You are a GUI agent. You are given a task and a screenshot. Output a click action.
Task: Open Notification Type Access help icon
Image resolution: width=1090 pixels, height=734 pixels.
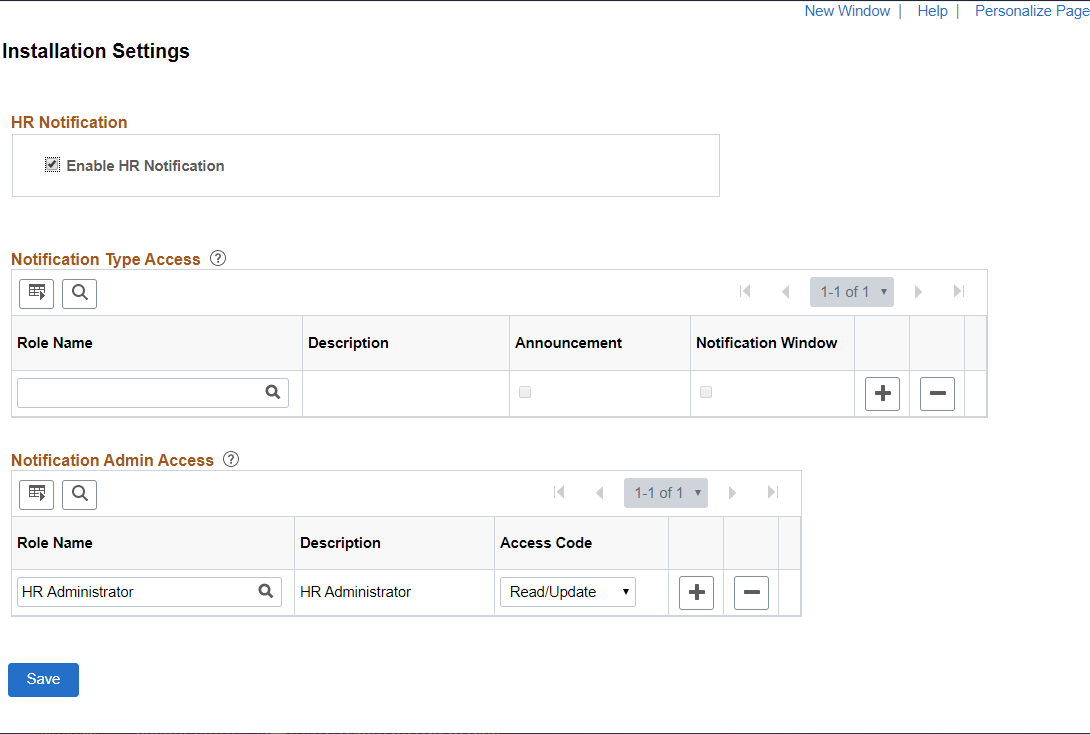218,259
